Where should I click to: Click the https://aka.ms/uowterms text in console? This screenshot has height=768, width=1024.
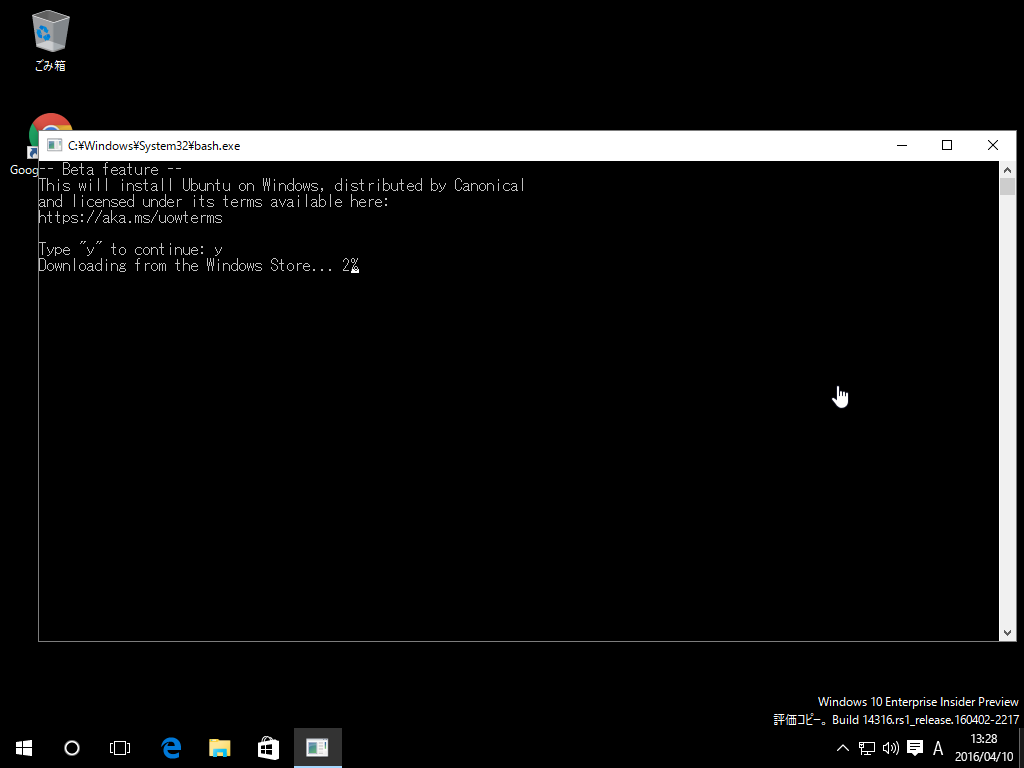pyautogui.click(x=131, y=217)
